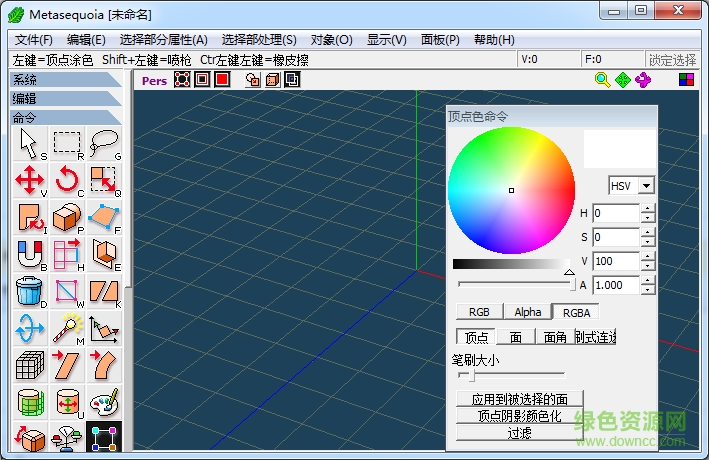Select the Magnet tool
The image size is (709, 460).
coord(30,254)
